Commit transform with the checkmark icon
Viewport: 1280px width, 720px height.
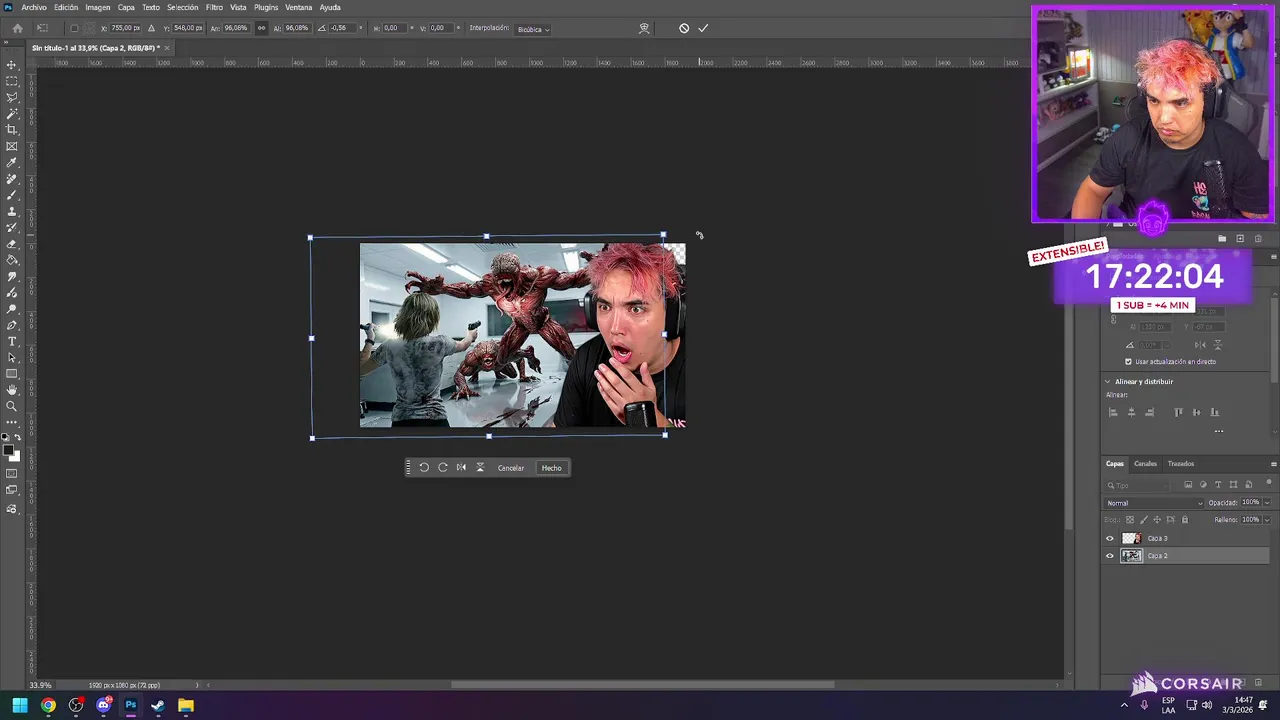tap(703, 28)
